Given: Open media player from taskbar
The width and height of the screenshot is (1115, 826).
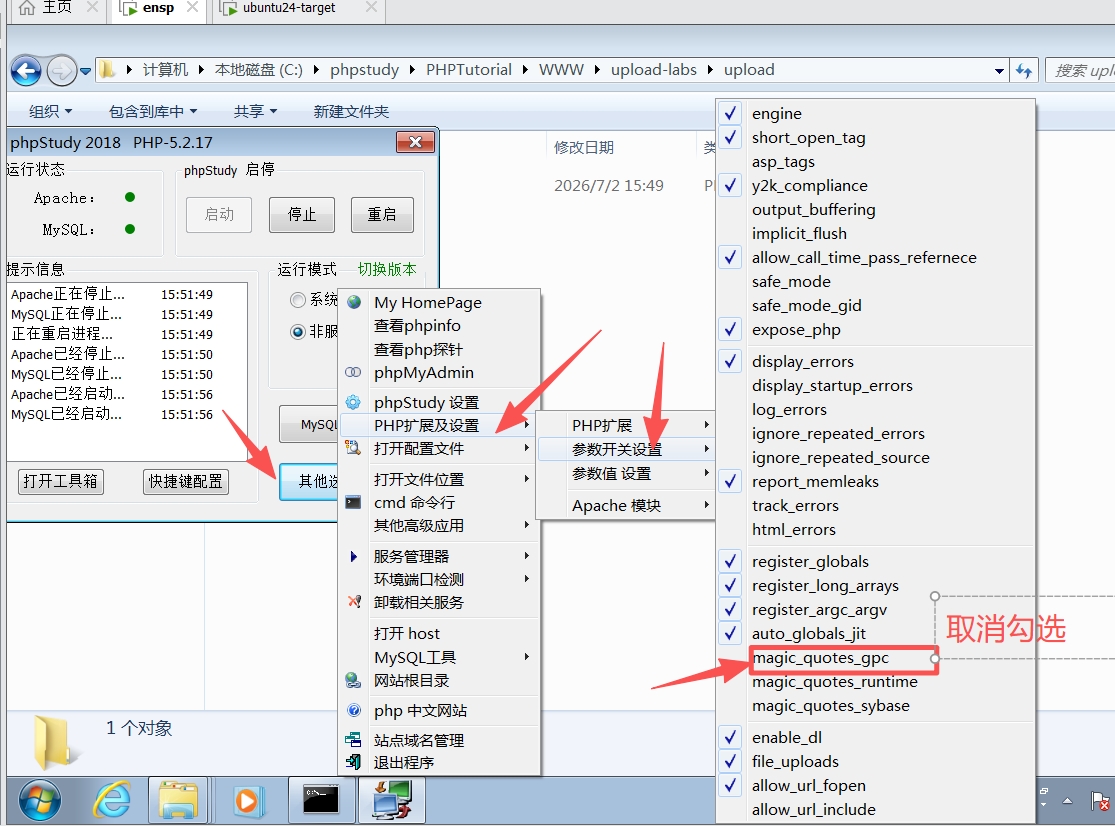Looking at the screenshot, I should pos(247,800).
